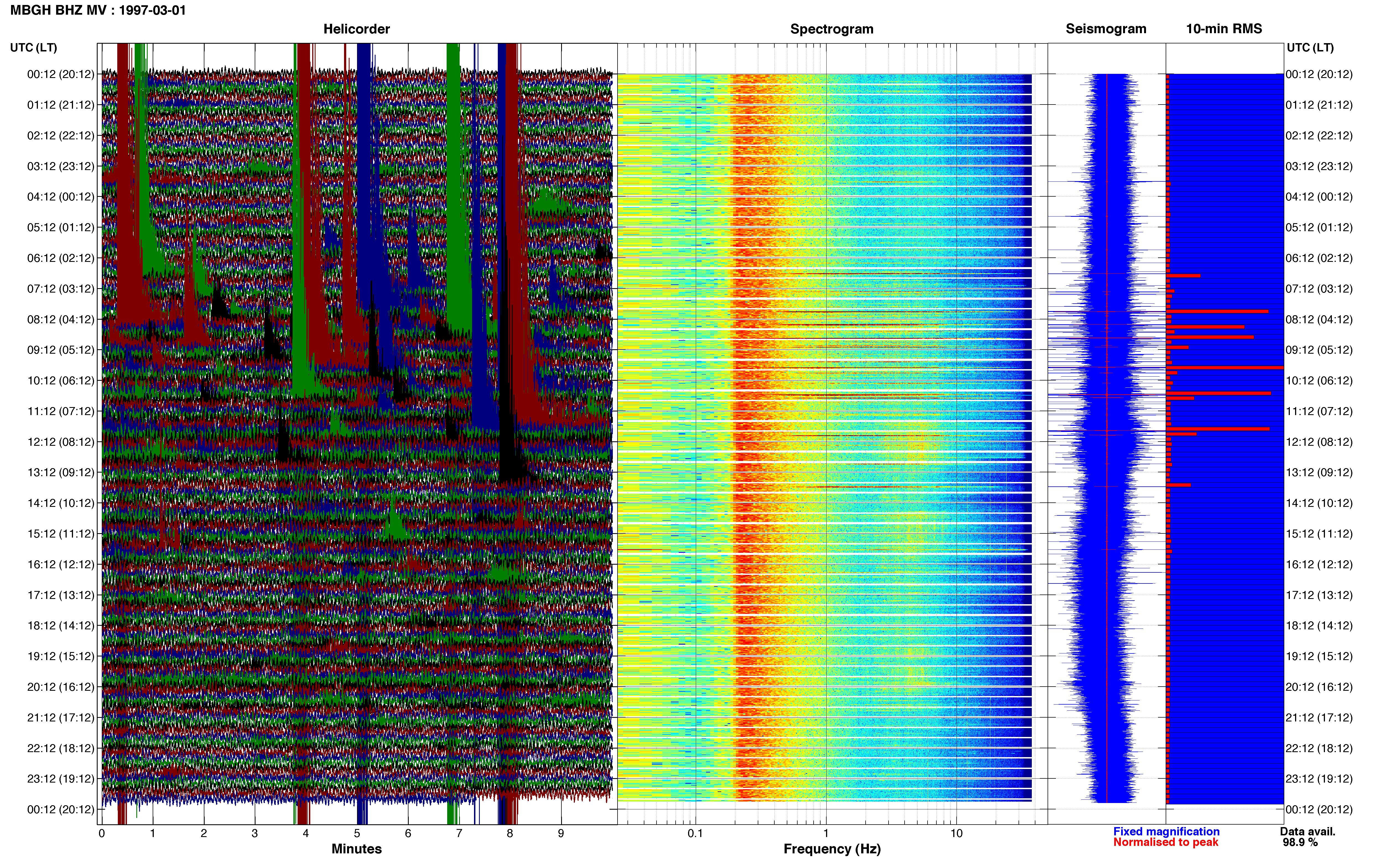Viewport: 1388px width, 868px height.
Task: Click the bottom '00:12 (20:12)' label beside the RMS panel
Action: click(1319, 809)
